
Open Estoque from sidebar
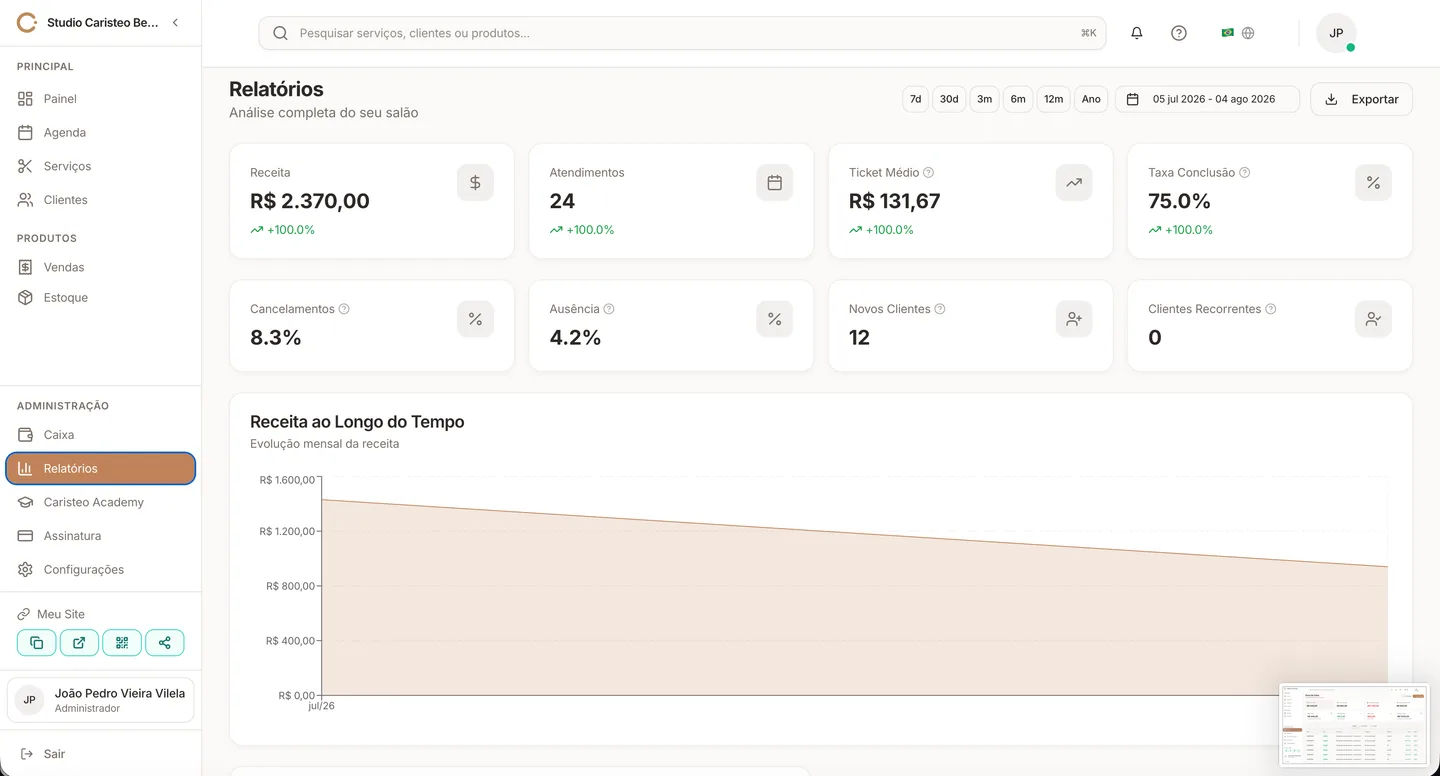coord(100,297)
